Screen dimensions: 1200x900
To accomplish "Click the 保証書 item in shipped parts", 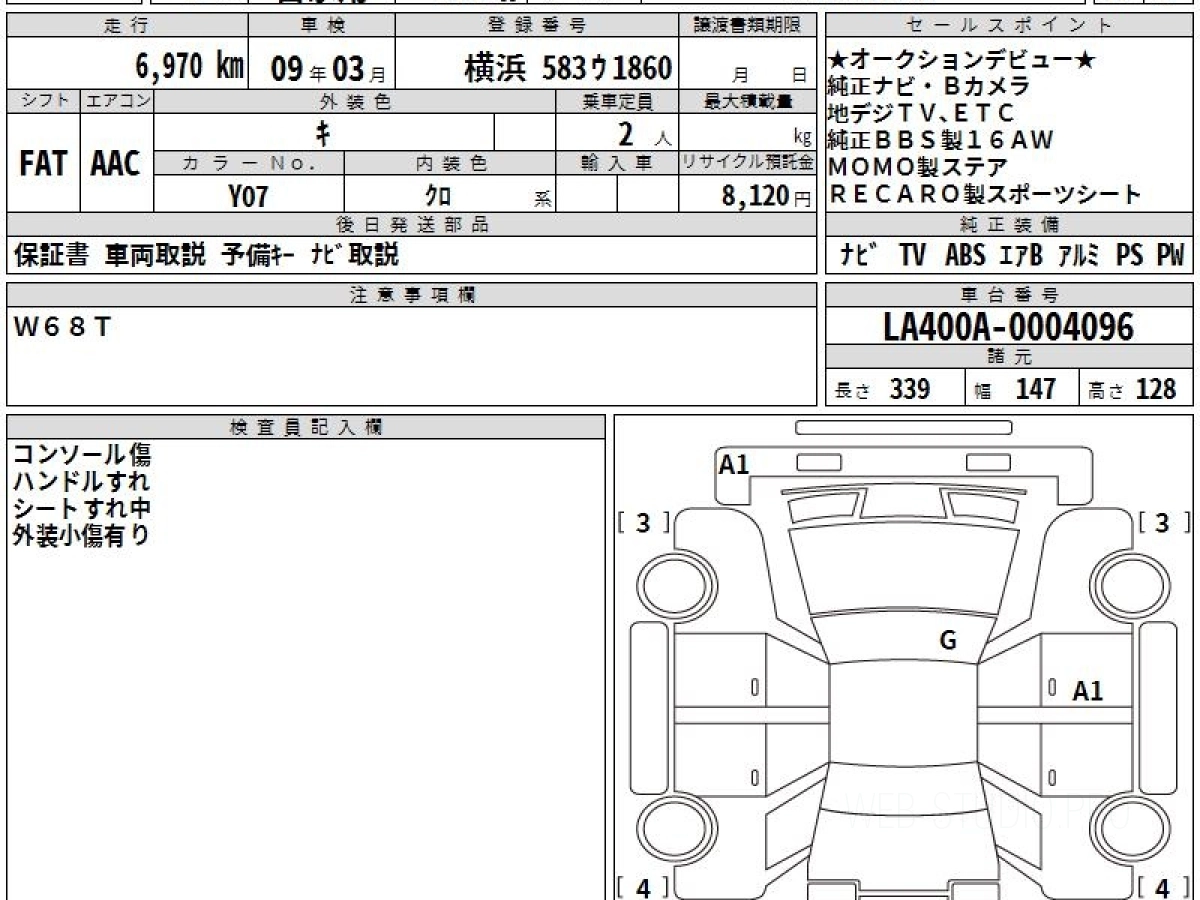I will click(x=51, y=255).
